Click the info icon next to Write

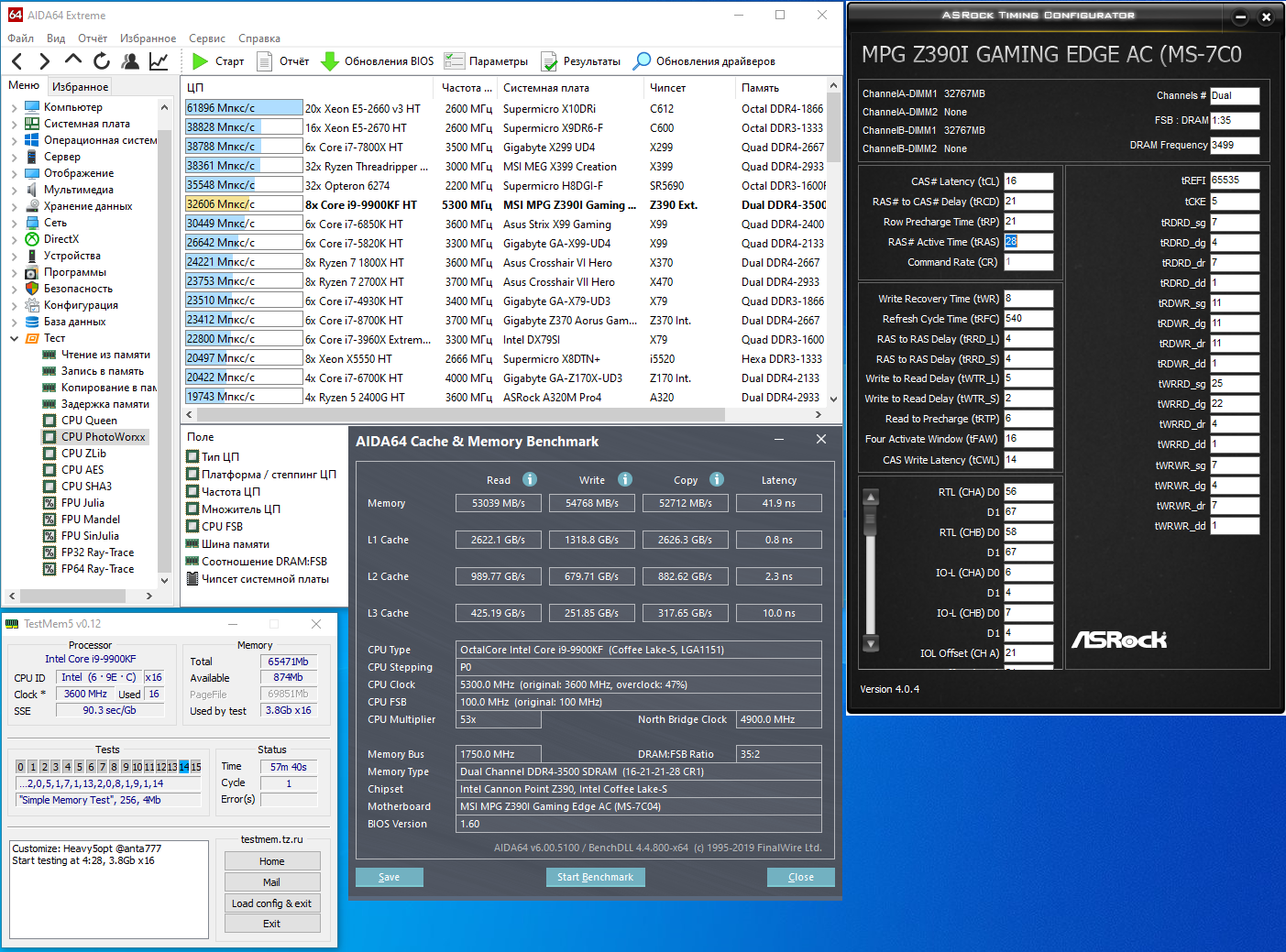coord(625,479)
